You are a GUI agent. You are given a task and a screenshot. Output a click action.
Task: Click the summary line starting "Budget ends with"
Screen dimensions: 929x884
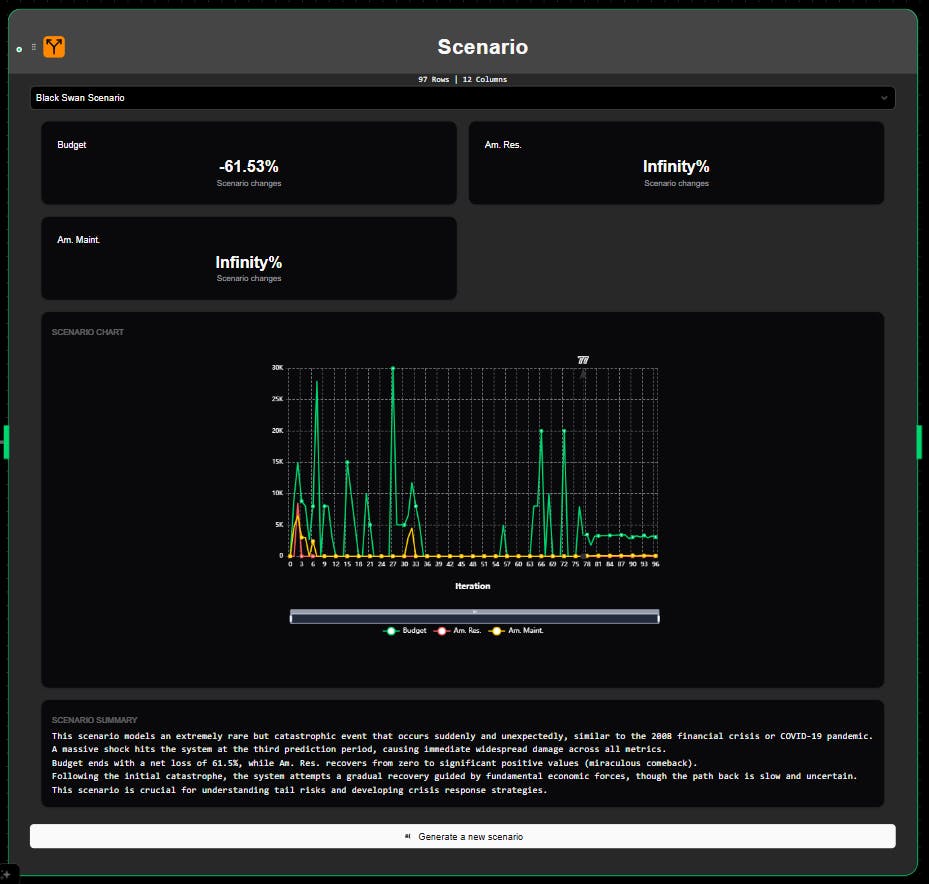coord(374,763)
